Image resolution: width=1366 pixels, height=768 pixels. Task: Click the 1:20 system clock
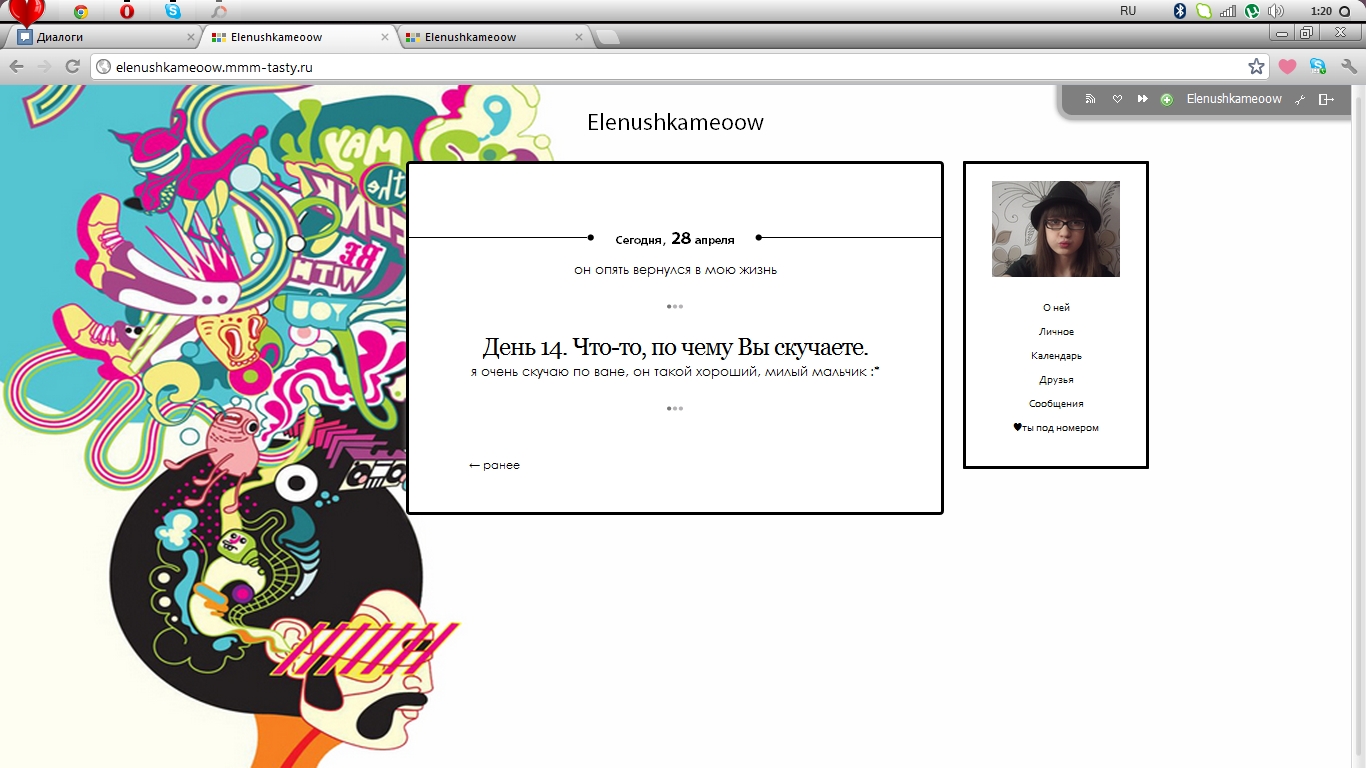(x=1321, y=11)
